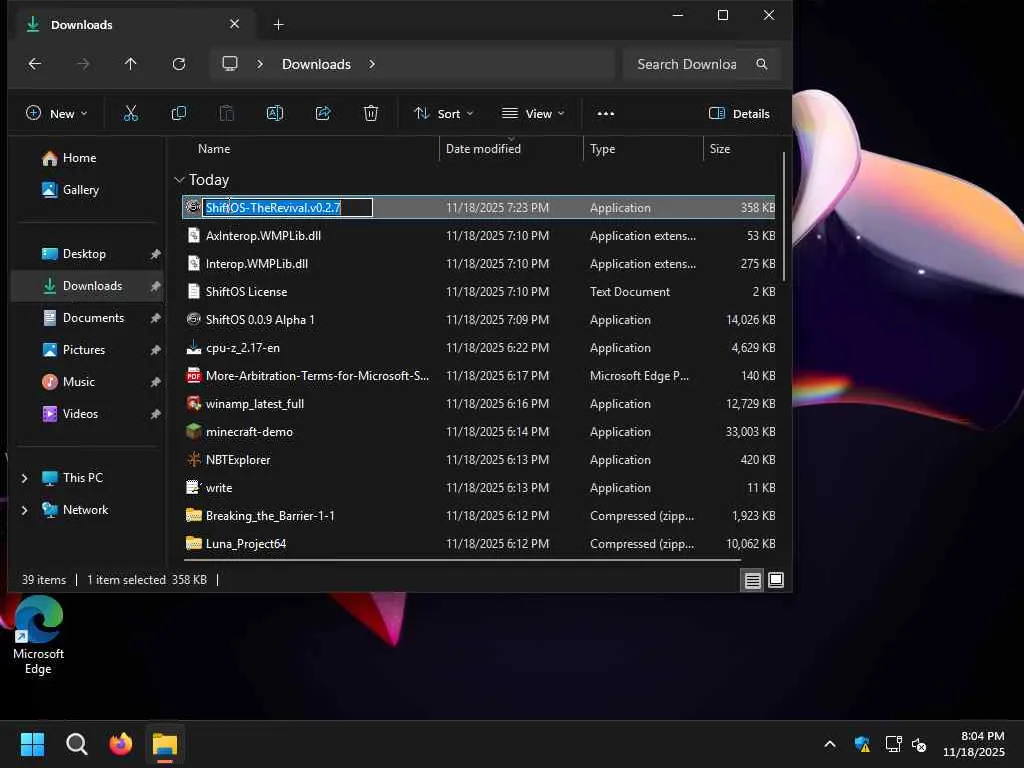The image size is (1024, 768).
Task: Go up one folder level arrow
Action: (x=131, y=64)
